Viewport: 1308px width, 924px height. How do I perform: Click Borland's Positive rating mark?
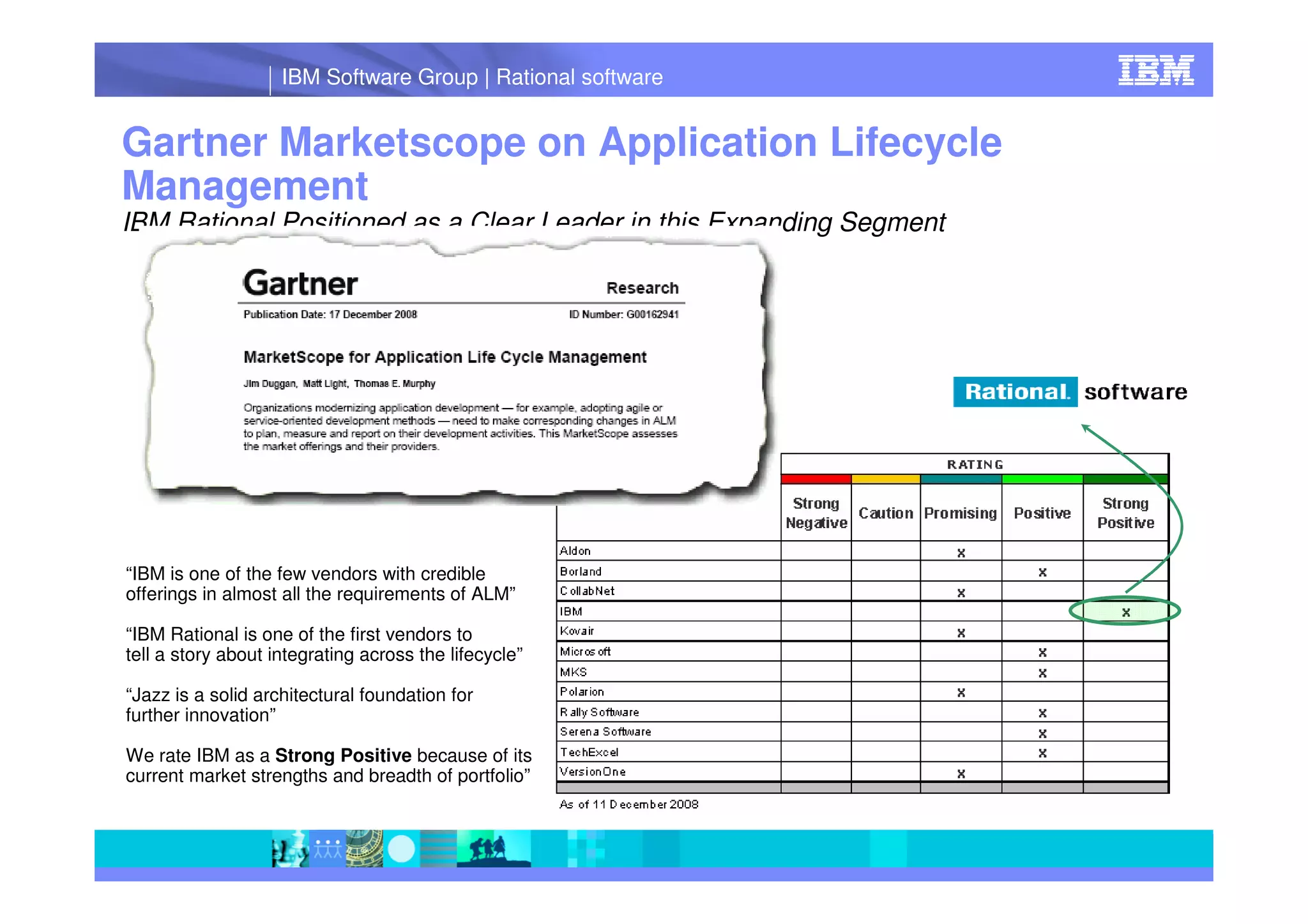pyautogui.click(x=1042, y=572)
